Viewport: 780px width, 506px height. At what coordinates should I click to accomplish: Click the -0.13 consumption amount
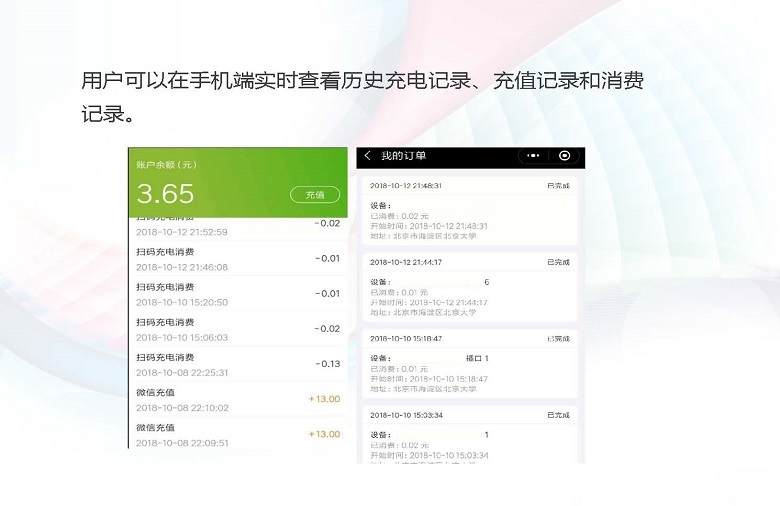[x=327, y=364]
